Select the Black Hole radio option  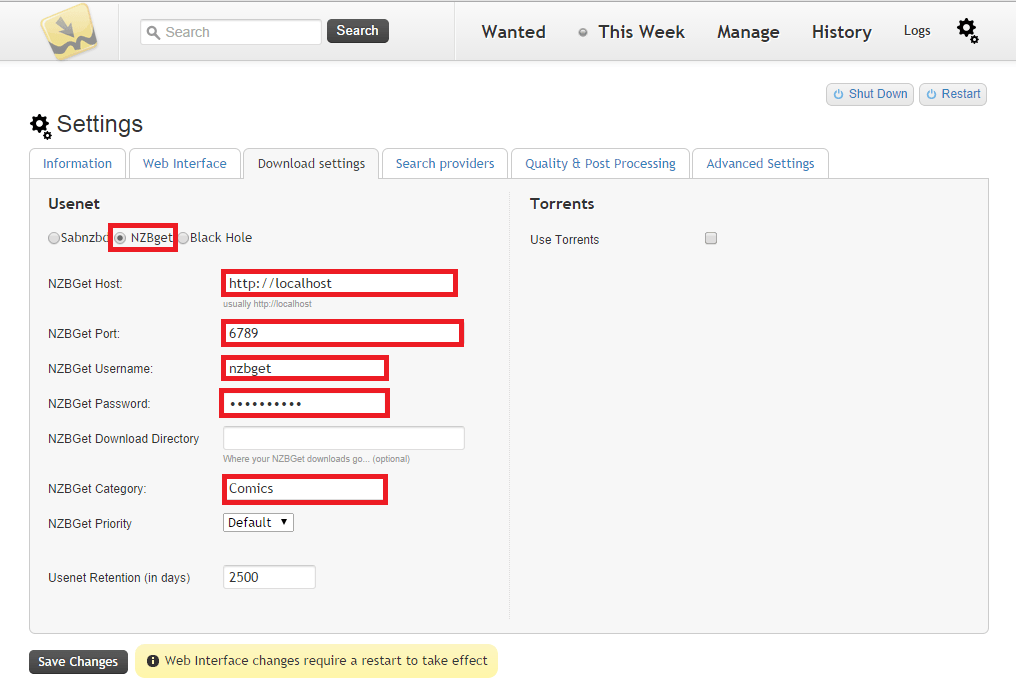tap(184, 239)
